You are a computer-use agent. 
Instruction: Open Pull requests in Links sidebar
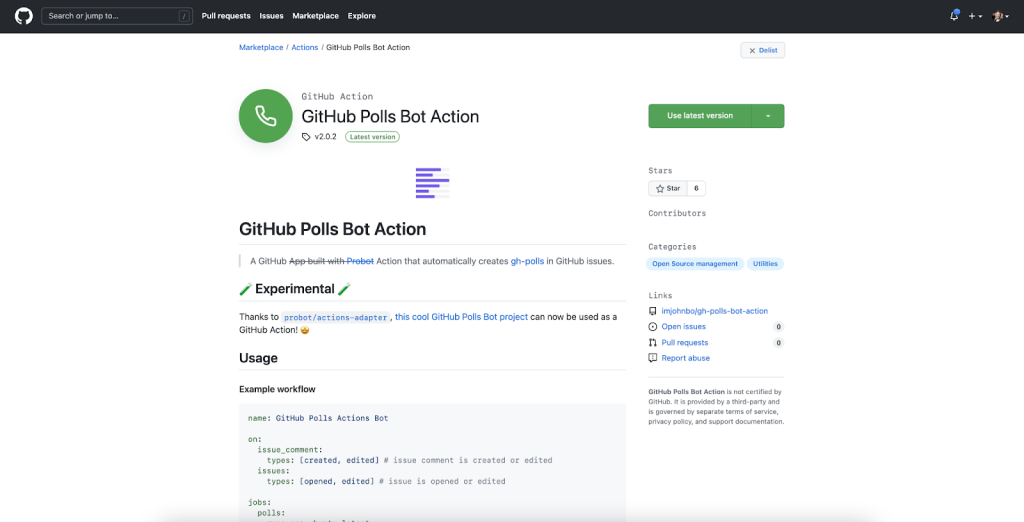point(685,342)
